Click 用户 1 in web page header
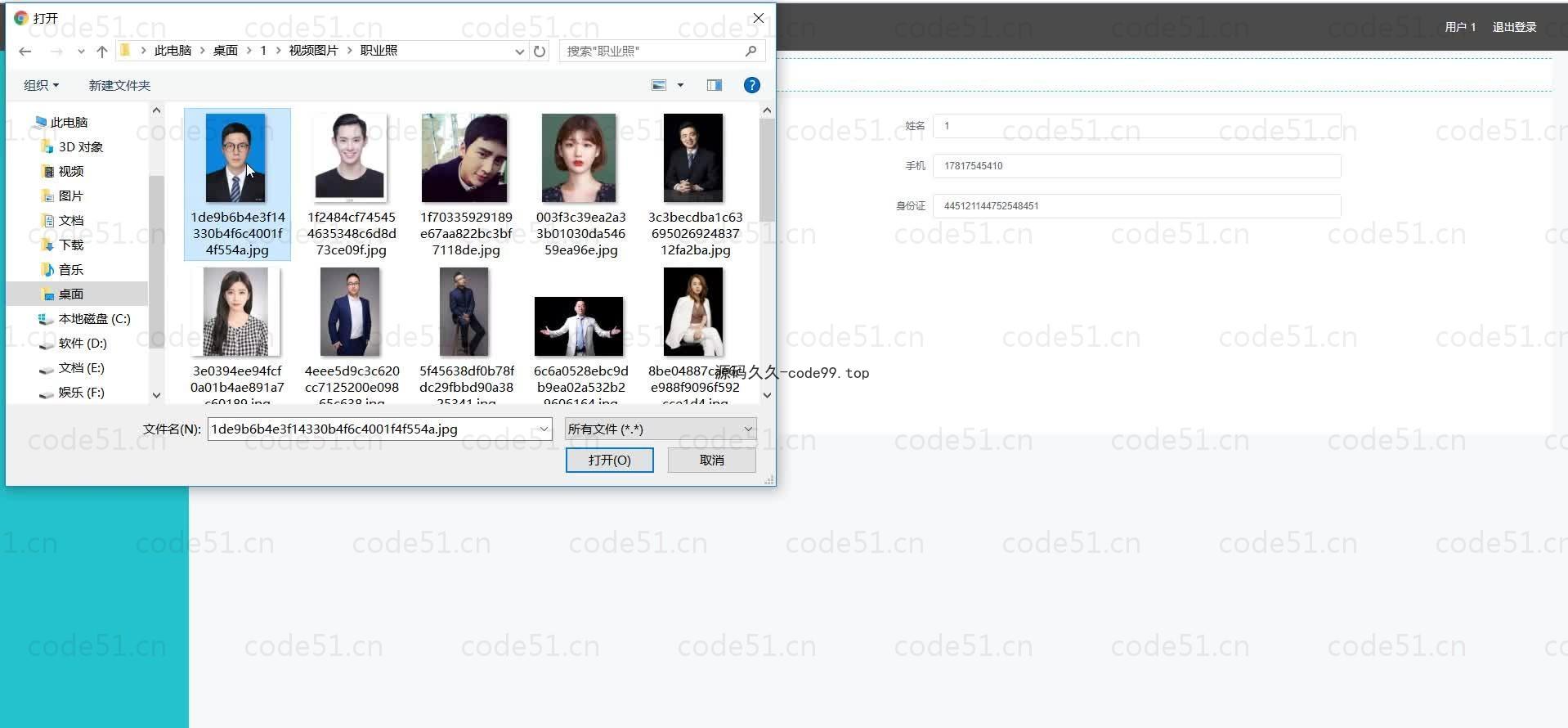 point(1460,27)
